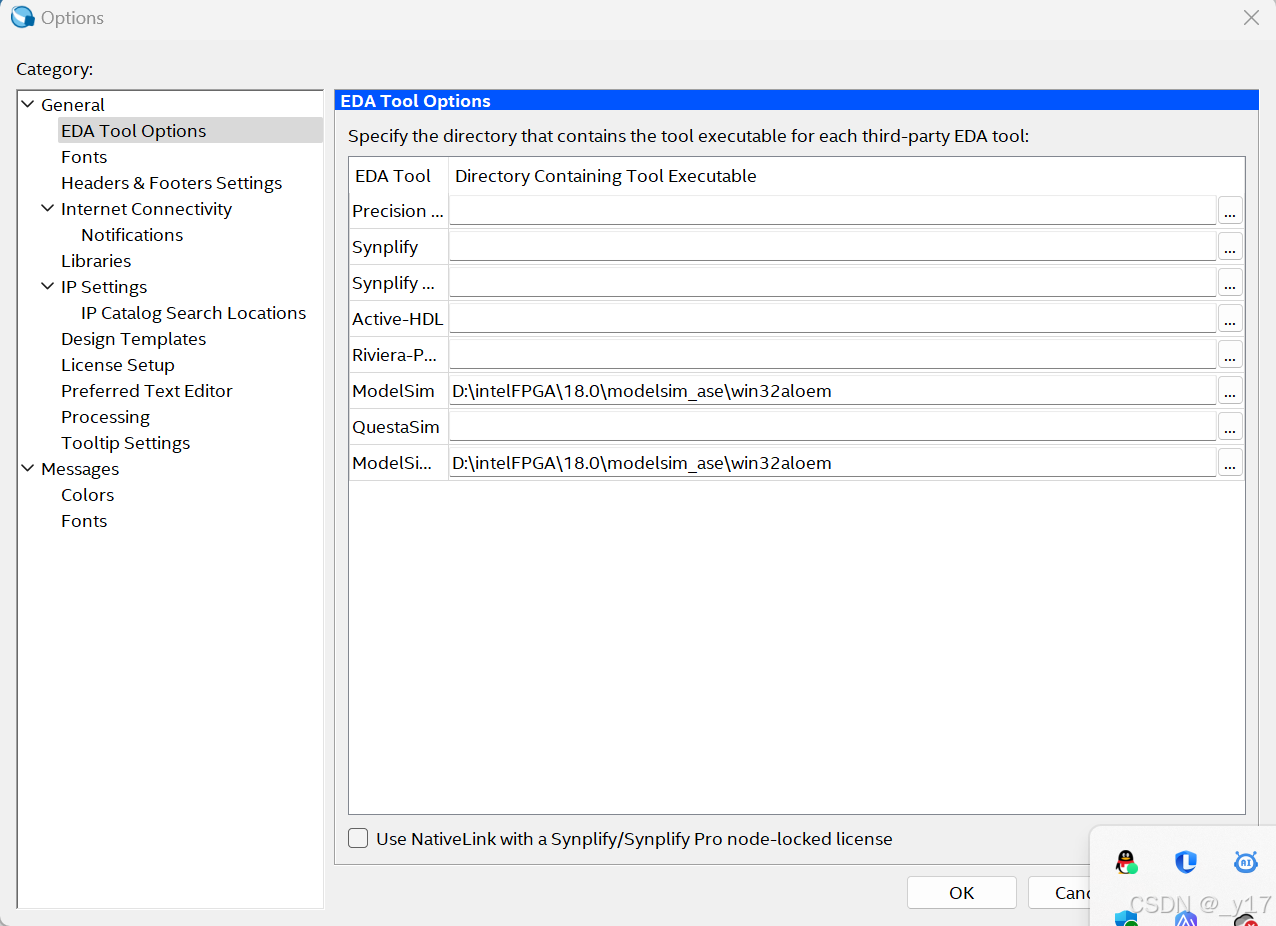Select the General category label

coord(72,105)
